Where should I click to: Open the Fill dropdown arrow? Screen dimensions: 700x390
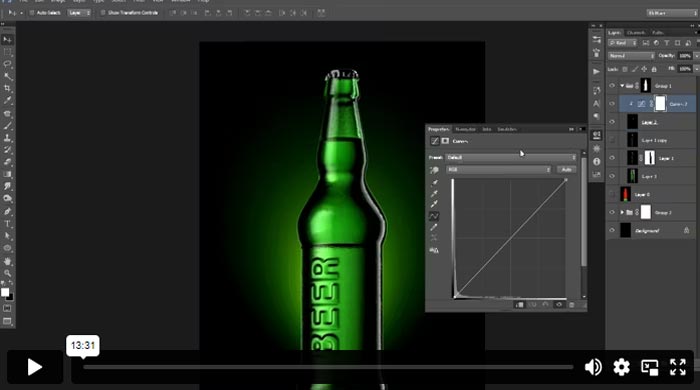(x=697, y=69)
